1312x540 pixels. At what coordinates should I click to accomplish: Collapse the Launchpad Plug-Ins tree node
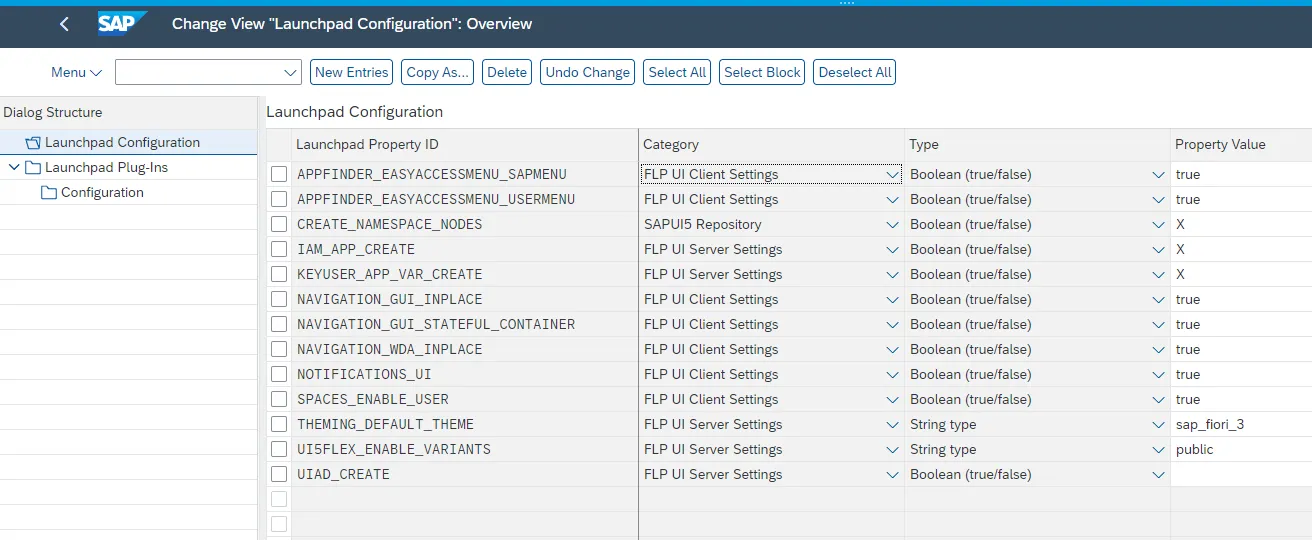(14, 168)
